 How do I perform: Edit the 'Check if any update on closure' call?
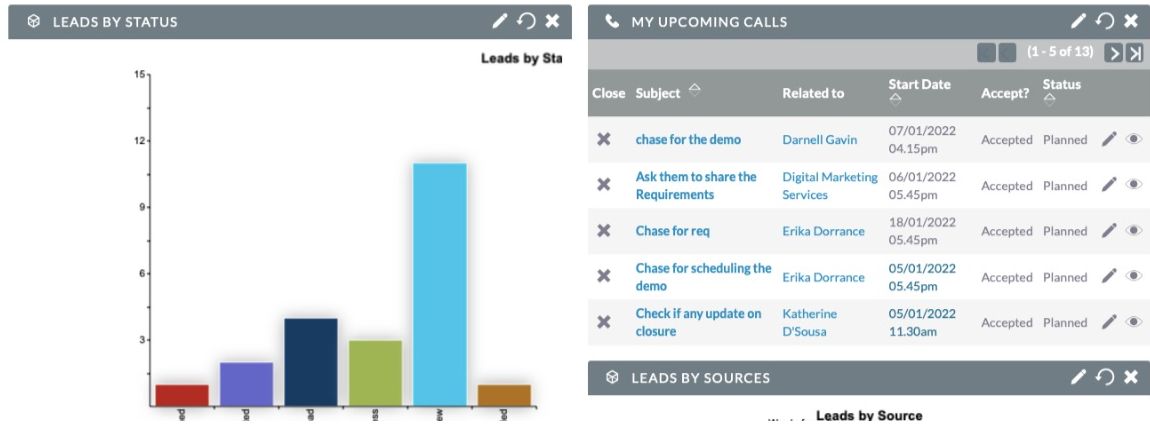point(1109,322)
